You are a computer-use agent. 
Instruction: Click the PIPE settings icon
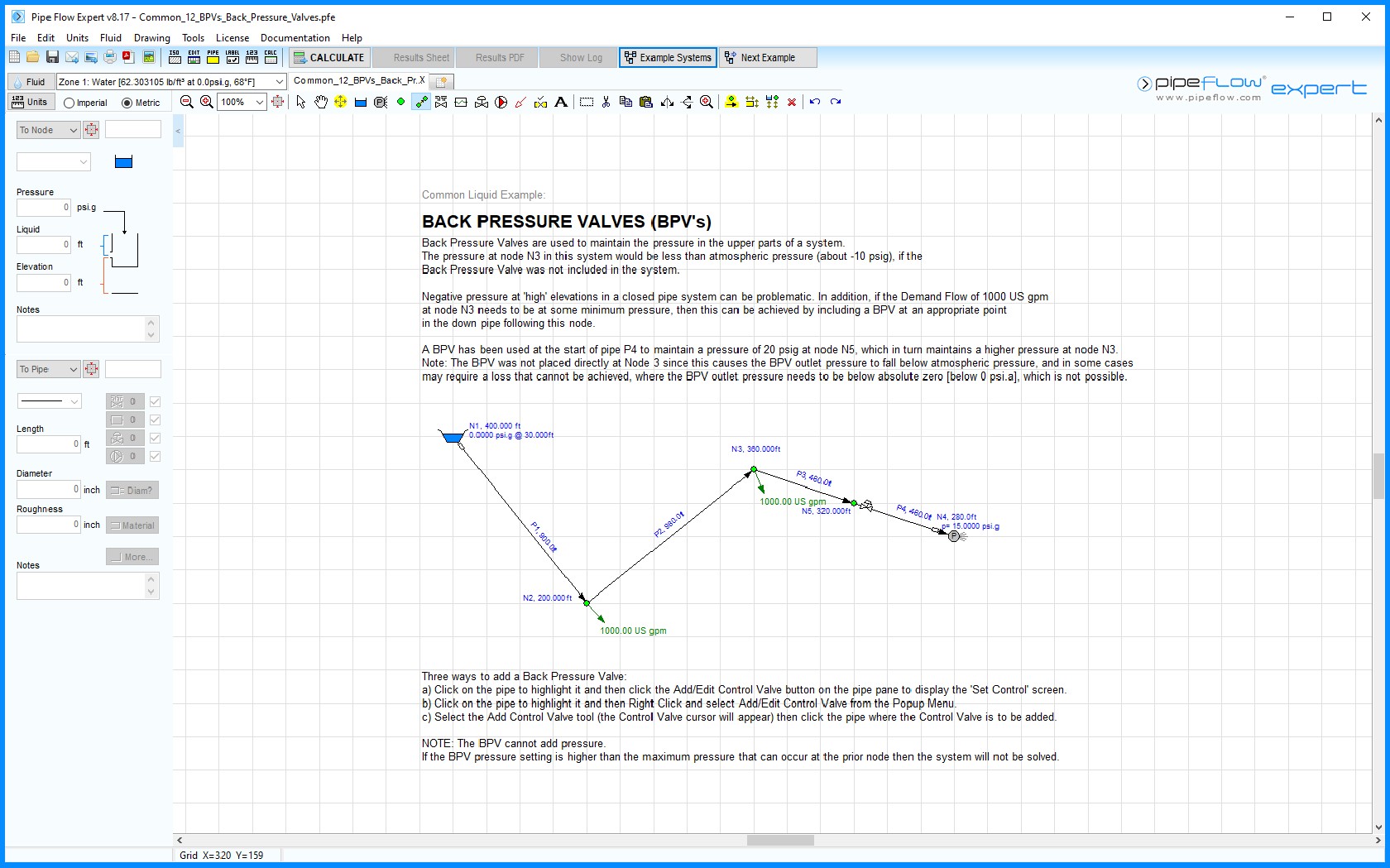pos(213,57)
